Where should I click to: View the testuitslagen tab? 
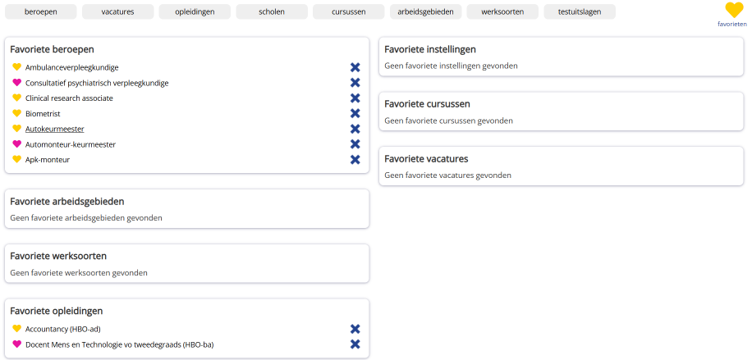[x=580, y=12]
